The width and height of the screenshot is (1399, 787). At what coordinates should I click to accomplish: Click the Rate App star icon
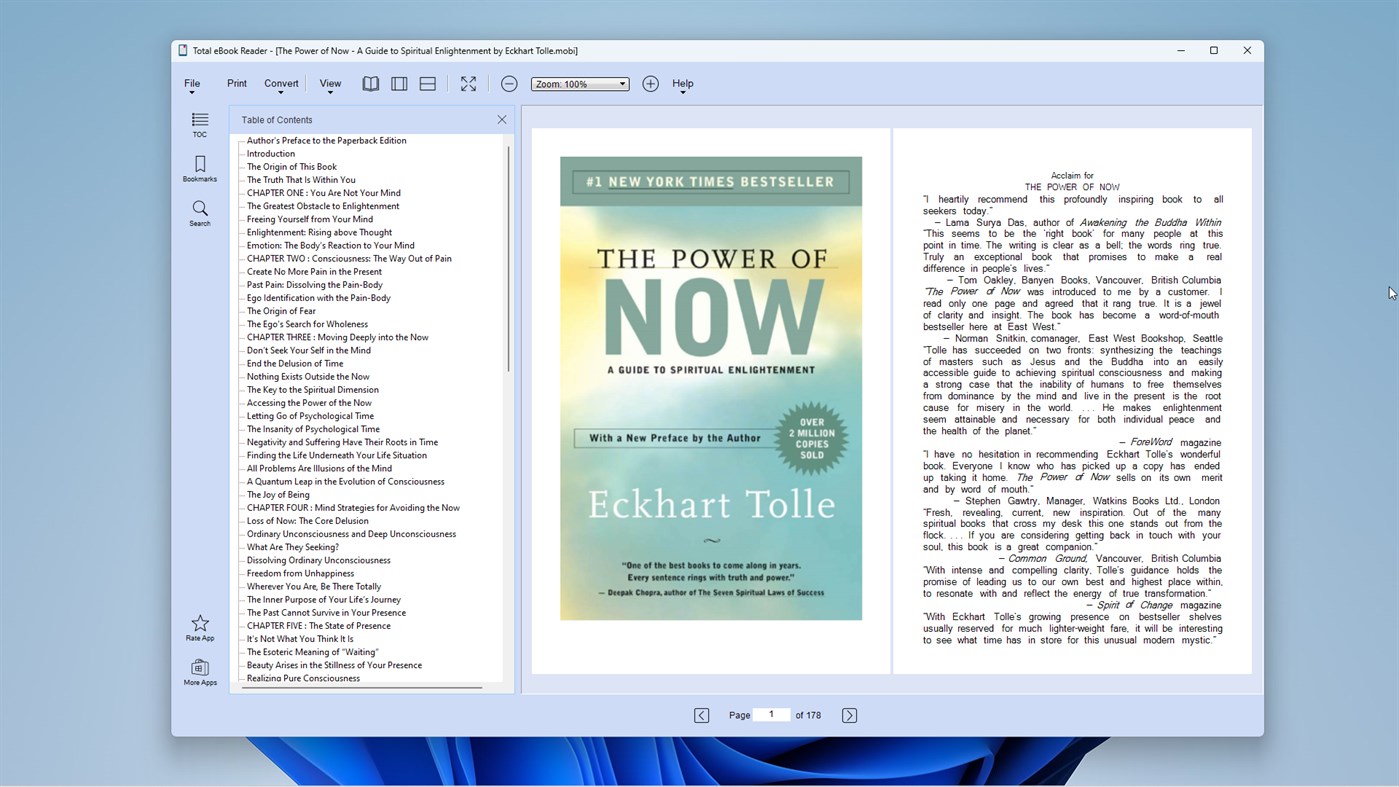(x=199, y=625)
